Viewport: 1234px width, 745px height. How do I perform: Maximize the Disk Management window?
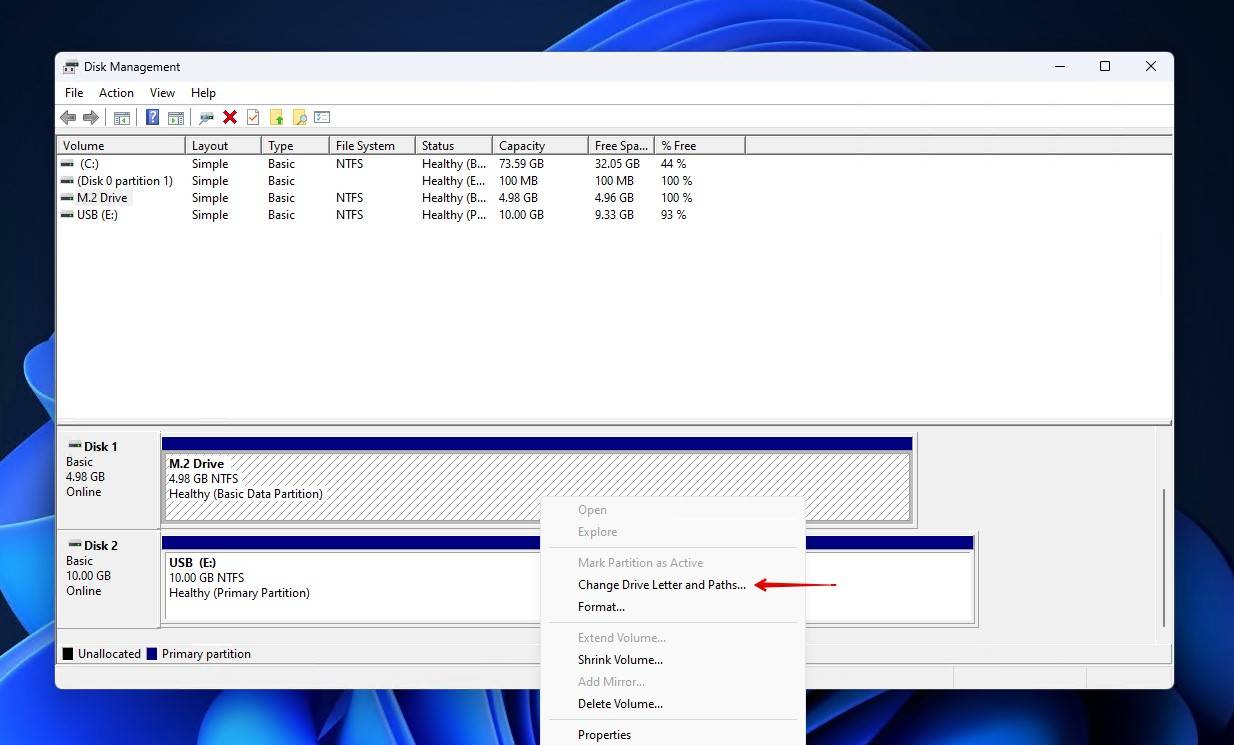(x=1105, y=67)
